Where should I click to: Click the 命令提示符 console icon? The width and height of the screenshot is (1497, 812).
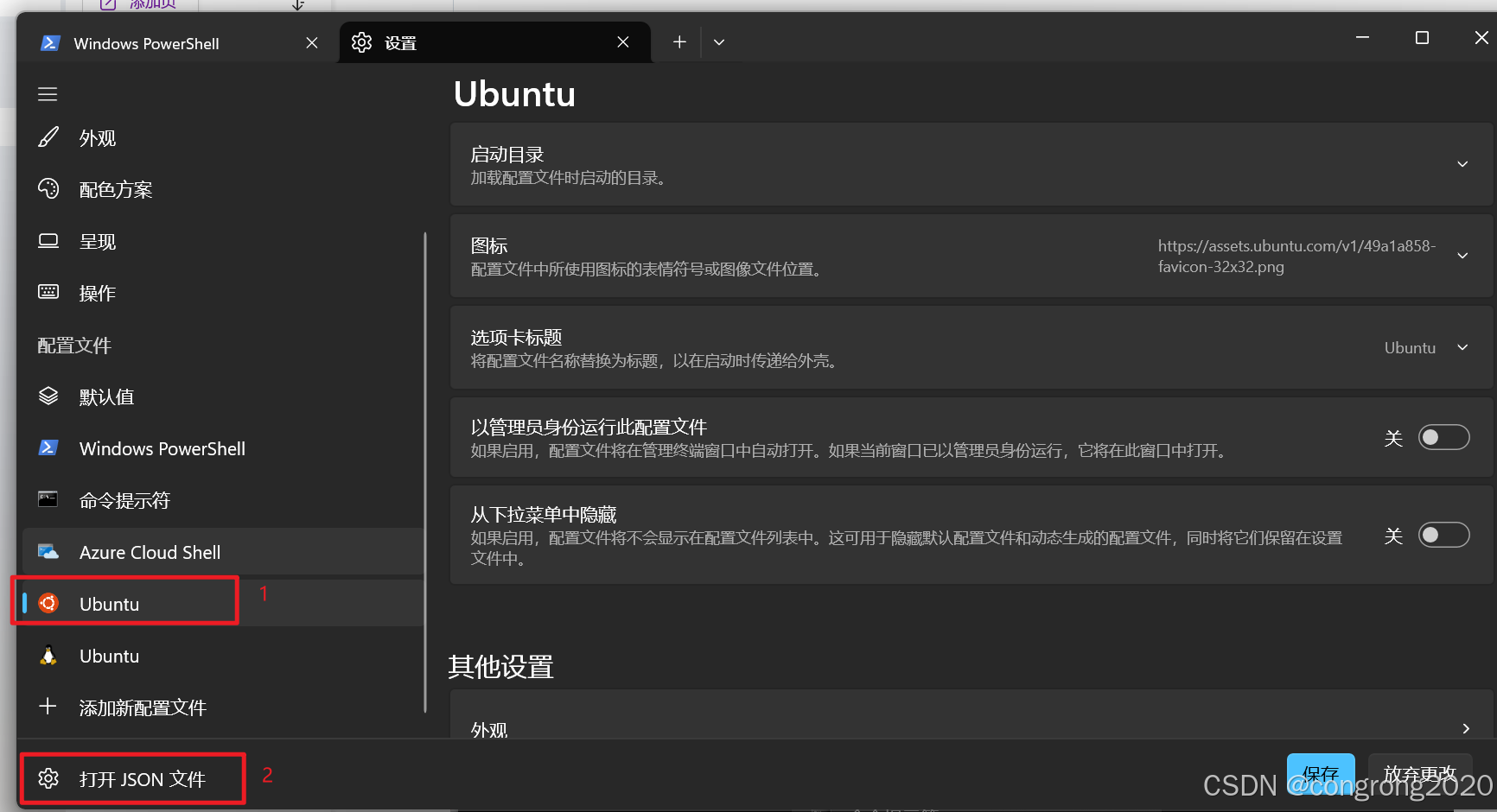pos(48,499)
